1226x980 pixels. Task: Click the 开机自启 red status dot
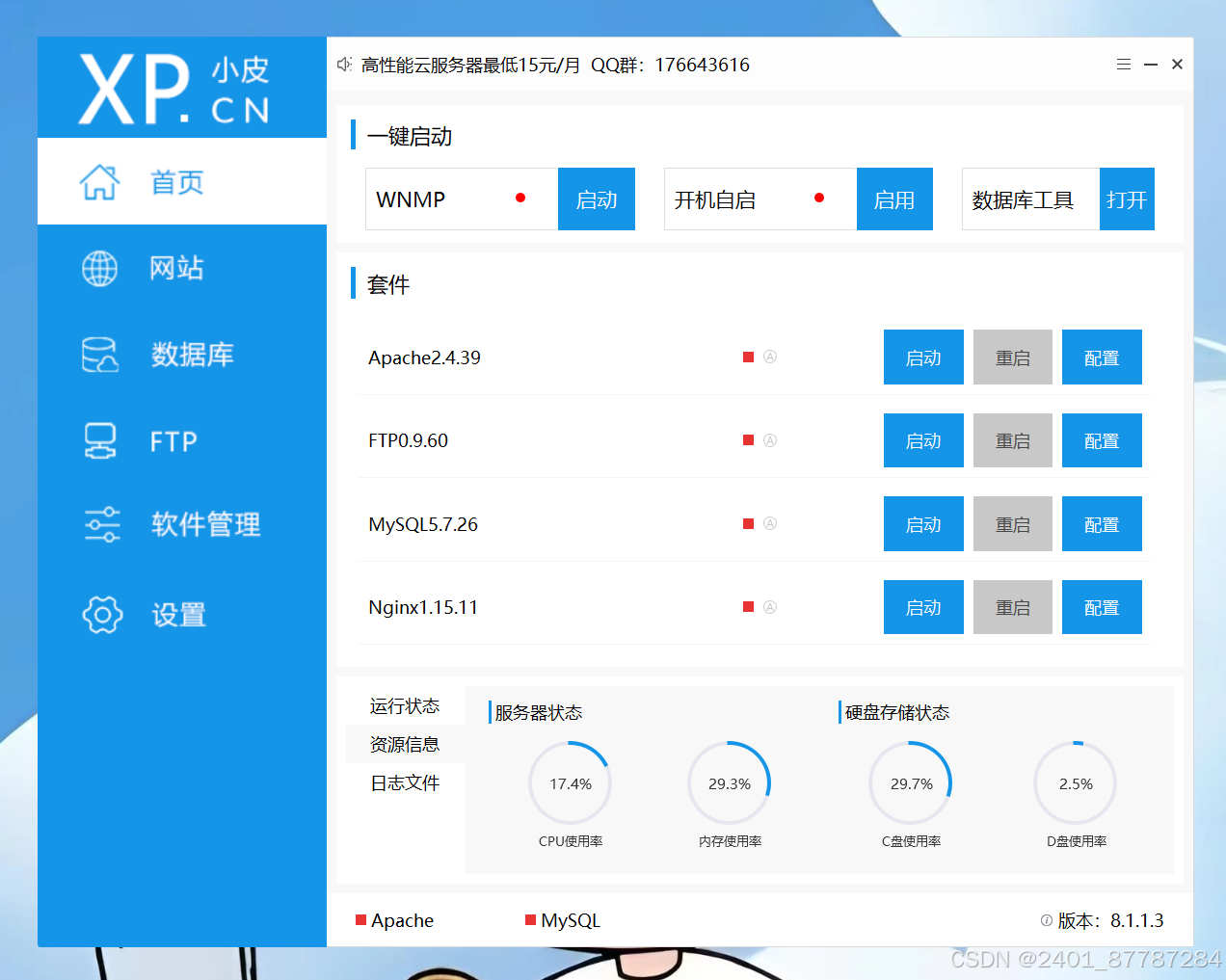819,198
